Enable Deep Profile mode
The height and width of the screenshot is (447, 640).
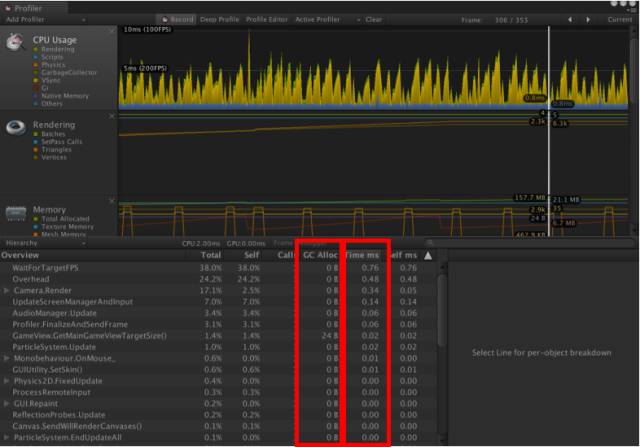219,20
